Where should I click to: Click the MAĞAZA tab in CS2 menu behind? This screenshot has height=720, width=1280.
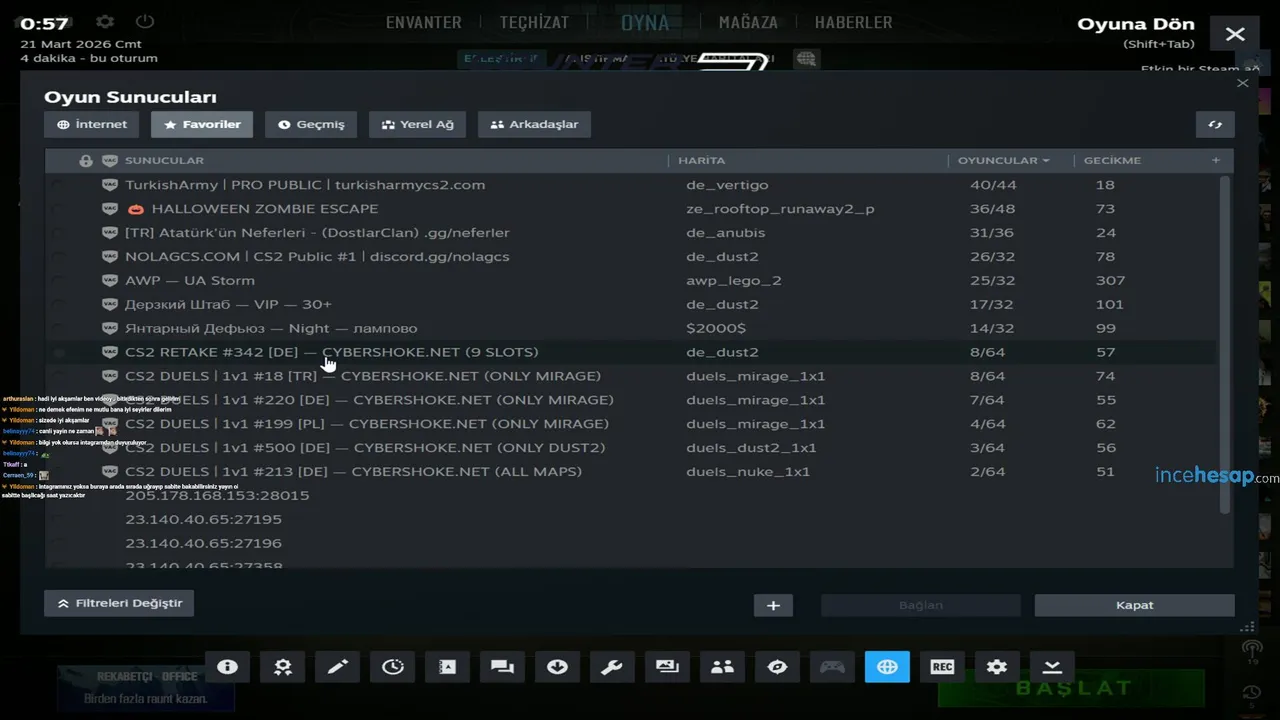[x=748, y=23]
